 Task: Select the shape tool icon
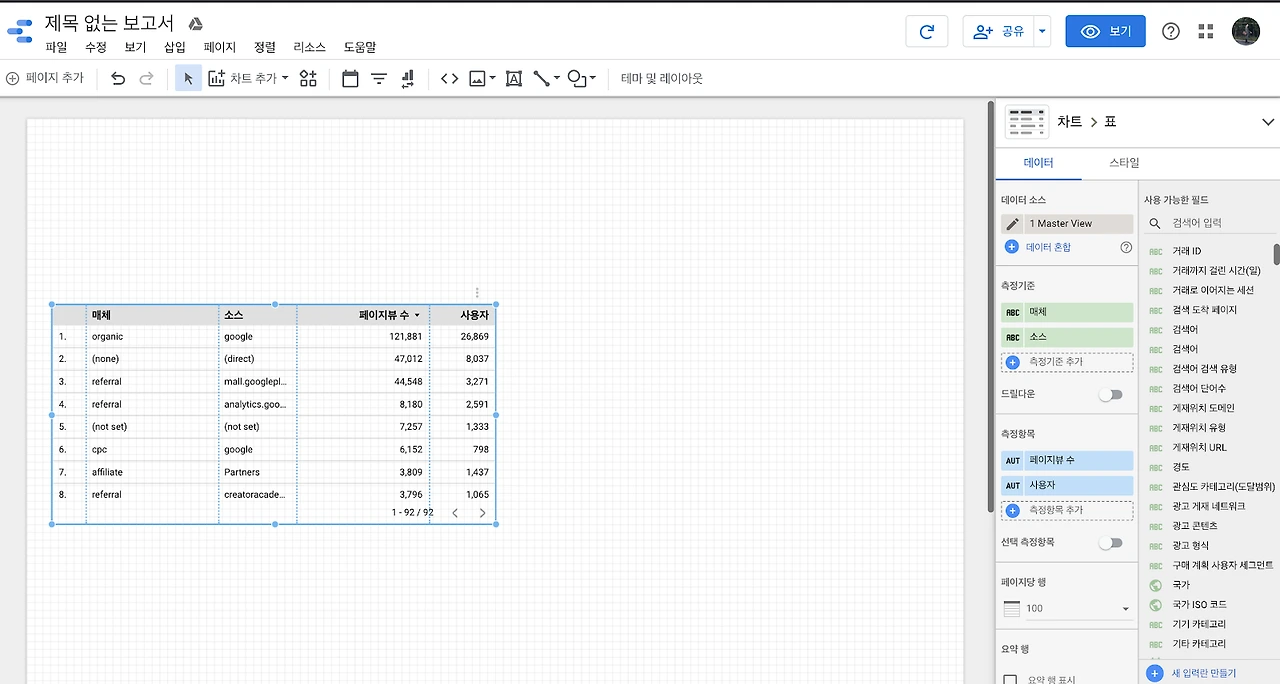click(x=576, y=78)
